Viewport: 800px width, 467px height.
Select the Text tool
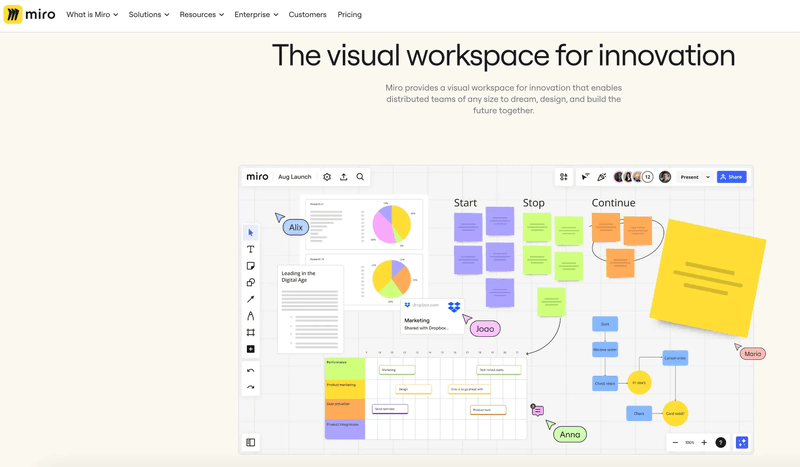pyautogui.click(x=251, y=250)
